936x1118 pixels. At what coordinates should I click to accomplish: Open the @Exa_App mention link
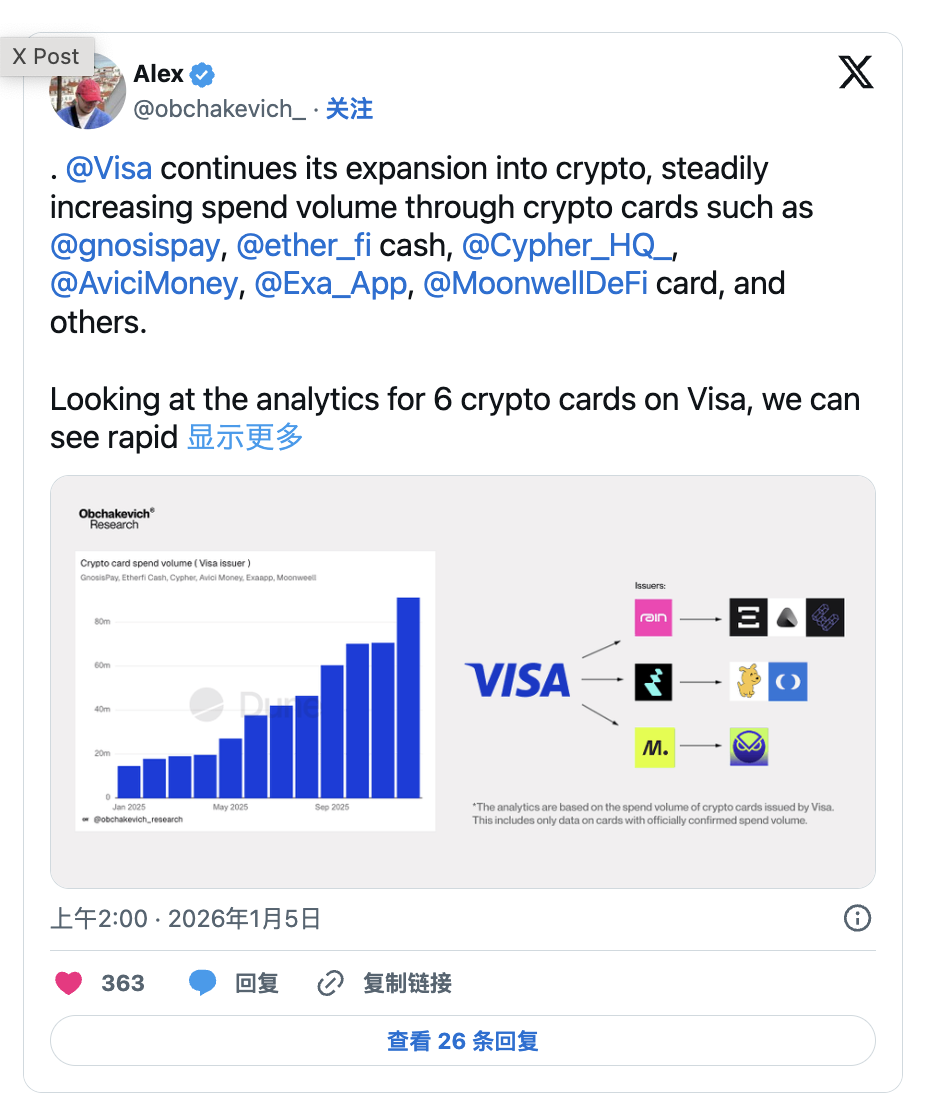coord(330,283)
